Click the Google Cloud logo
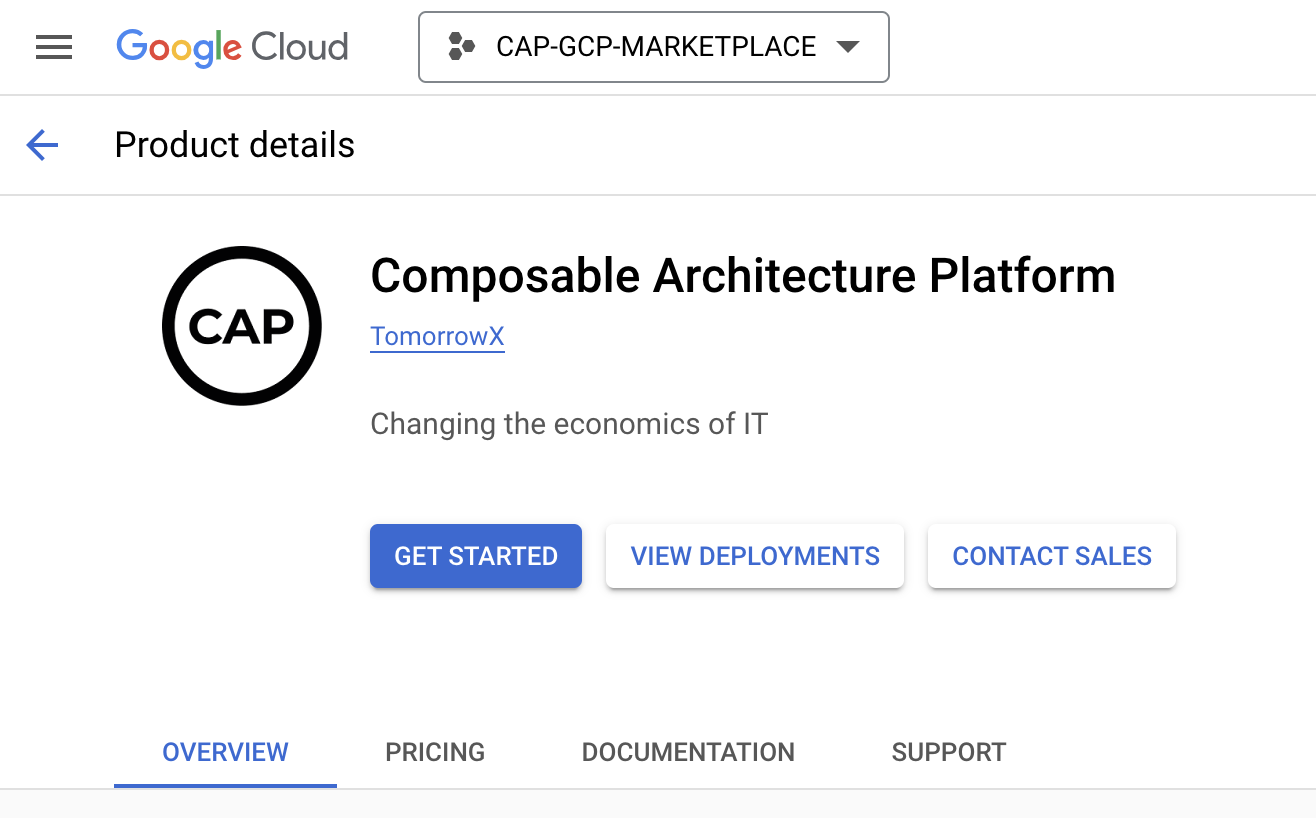 click(232, 47)
